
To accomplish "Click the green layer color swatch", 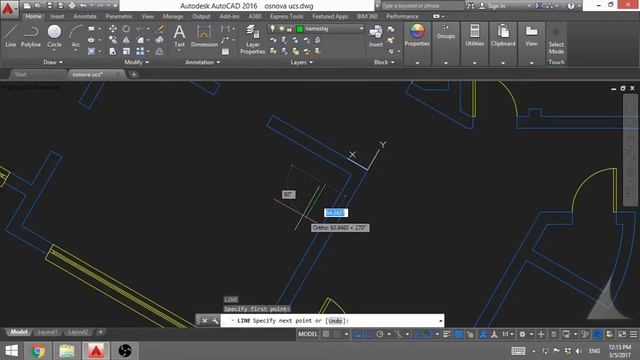I will 300,29.
